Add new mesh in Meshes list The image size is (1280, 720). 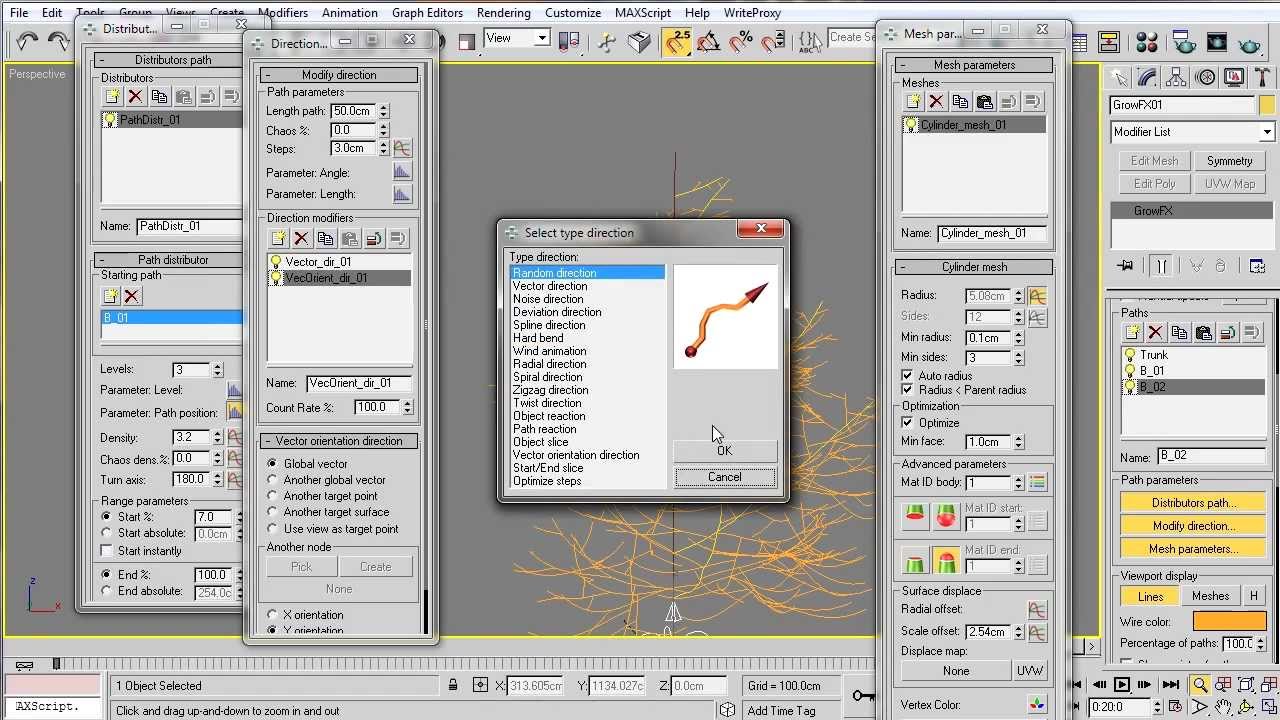point(912,102)
